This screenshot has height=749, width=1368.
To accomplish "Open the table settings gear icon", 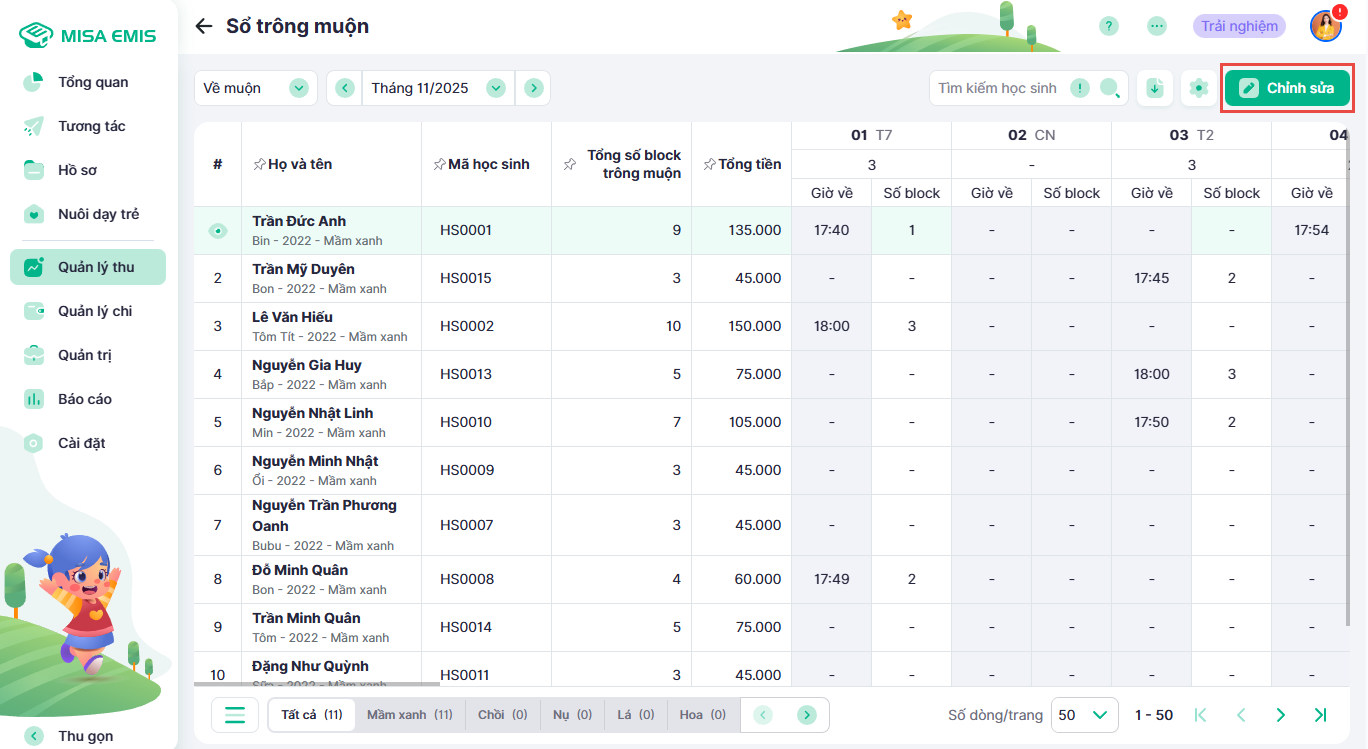I will coord(1198,88).
